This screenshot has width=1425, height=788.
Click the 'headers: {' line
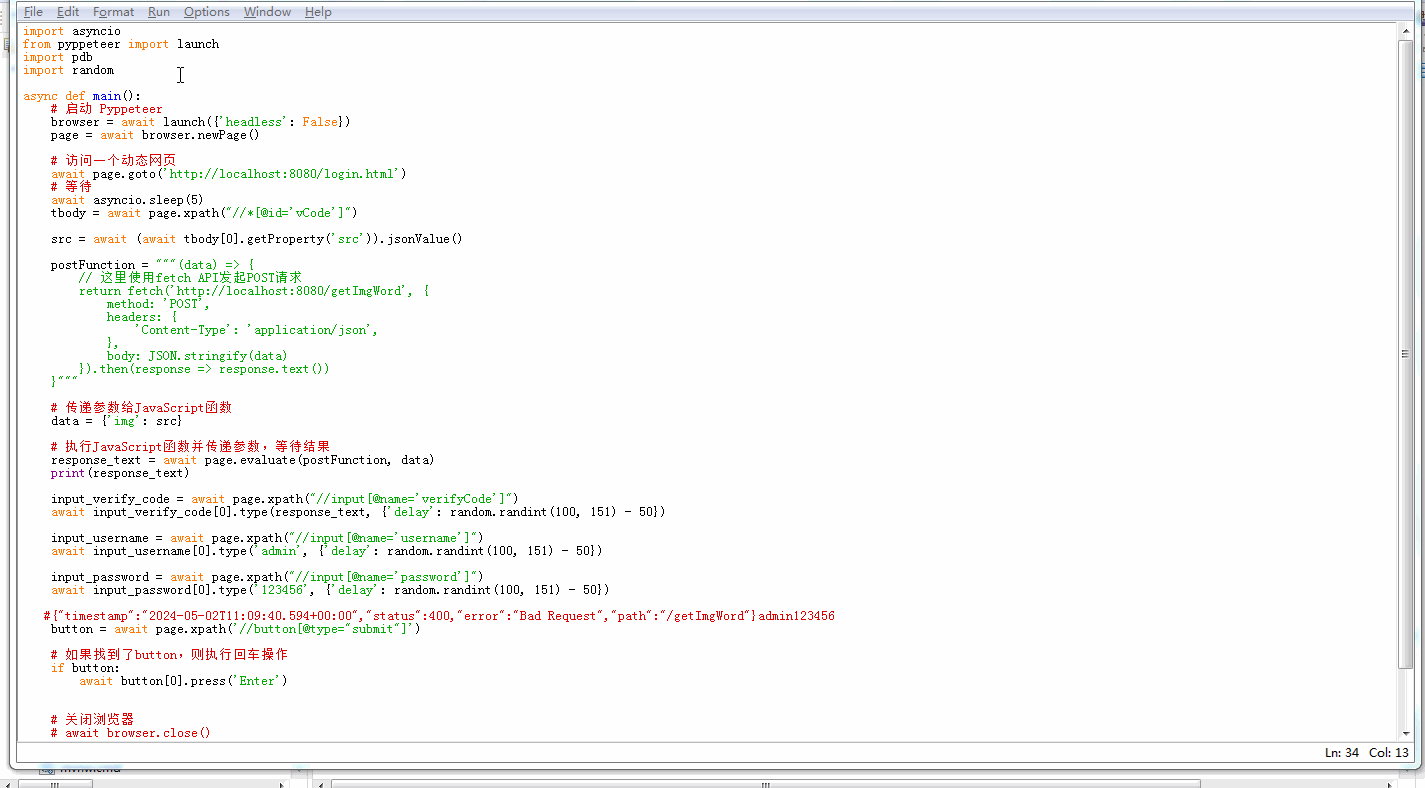[142, 317]
